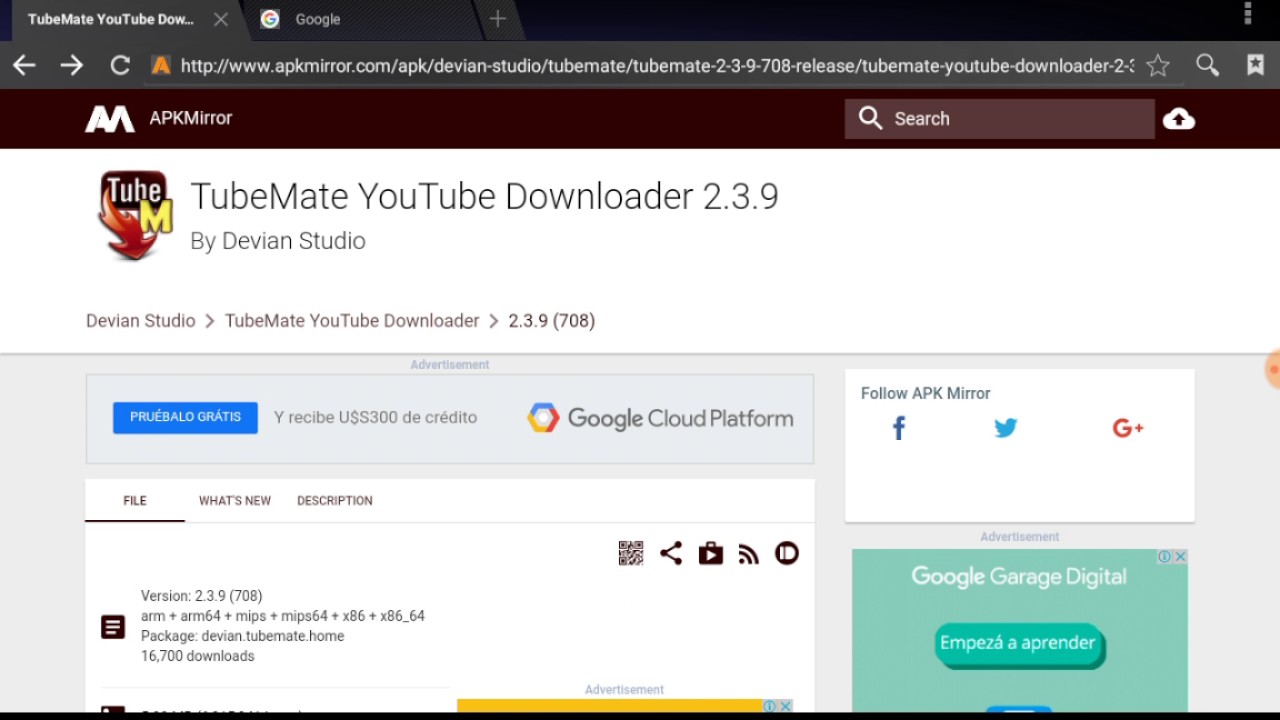Click the version info document icon

pos(113,627)
